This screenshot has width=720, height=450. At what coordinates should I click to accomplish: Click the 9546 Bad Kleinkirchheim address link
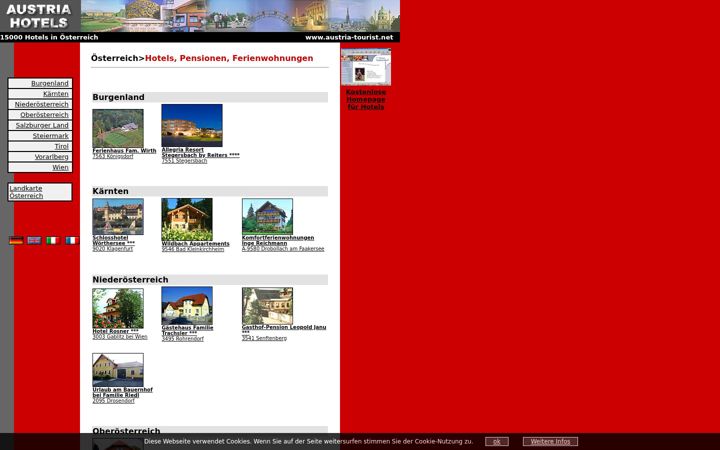click(193, 249)
